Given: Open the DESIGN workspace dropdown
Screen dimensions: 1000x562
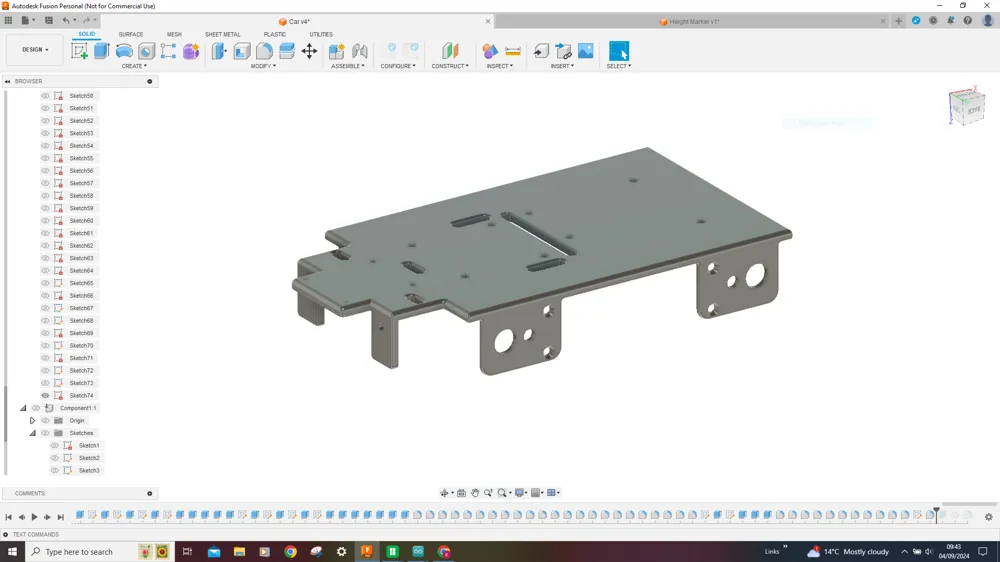Looking at the screenshot, I should coord(35,50).
